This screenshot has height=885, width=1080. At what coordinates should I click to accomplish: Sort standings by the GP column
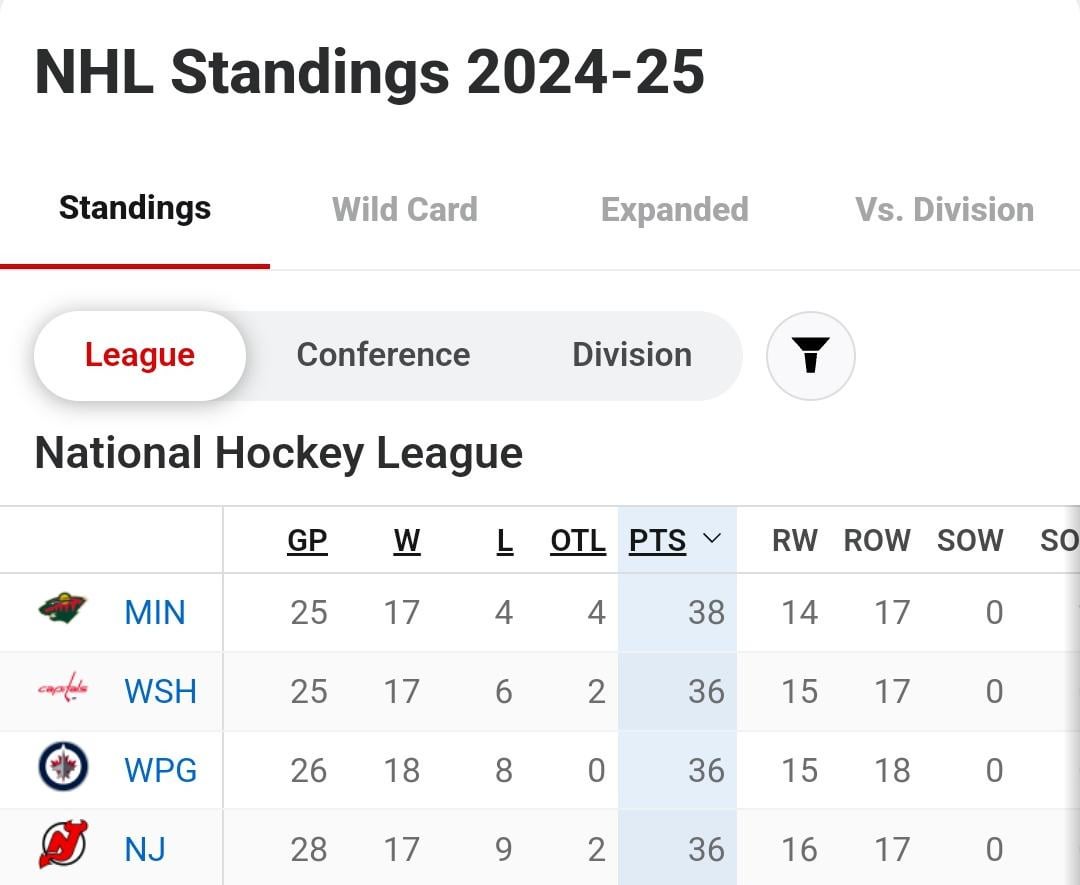click(x=307, y=539)
